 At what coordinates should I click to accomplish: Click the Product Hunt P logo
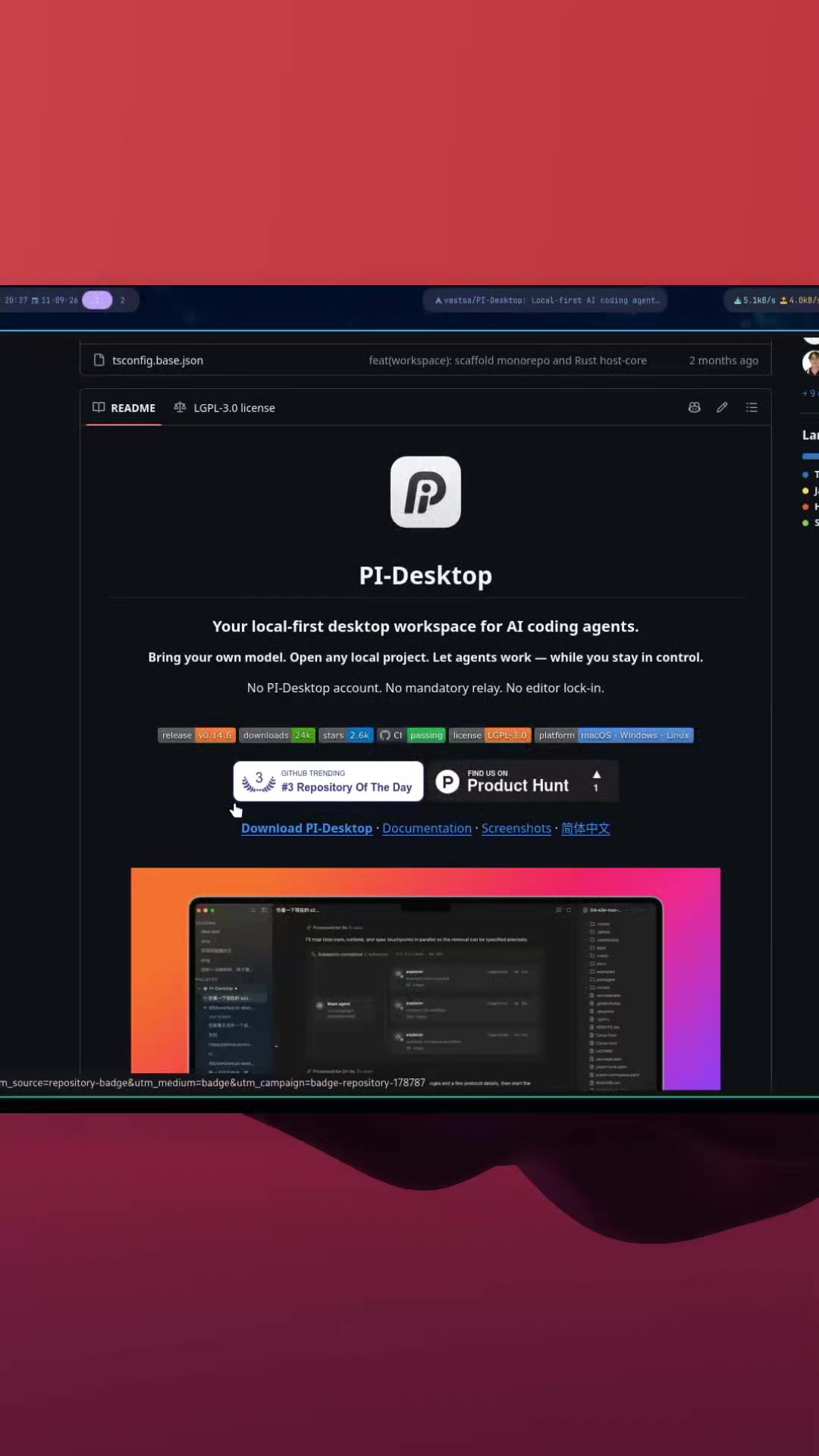[447, 782]
